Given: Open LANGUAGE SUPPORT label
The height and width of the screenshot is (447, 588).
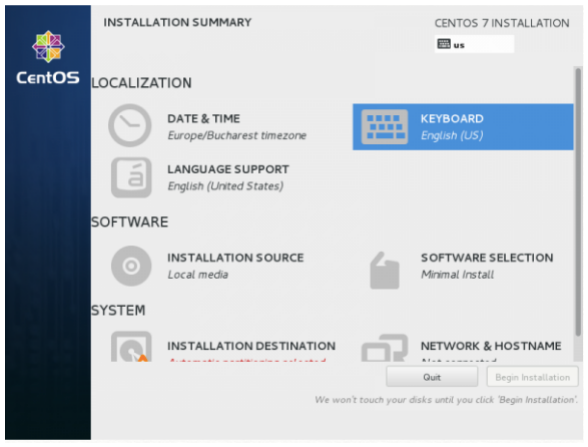Looking at the screenshot, I should [x=228, y=169].
